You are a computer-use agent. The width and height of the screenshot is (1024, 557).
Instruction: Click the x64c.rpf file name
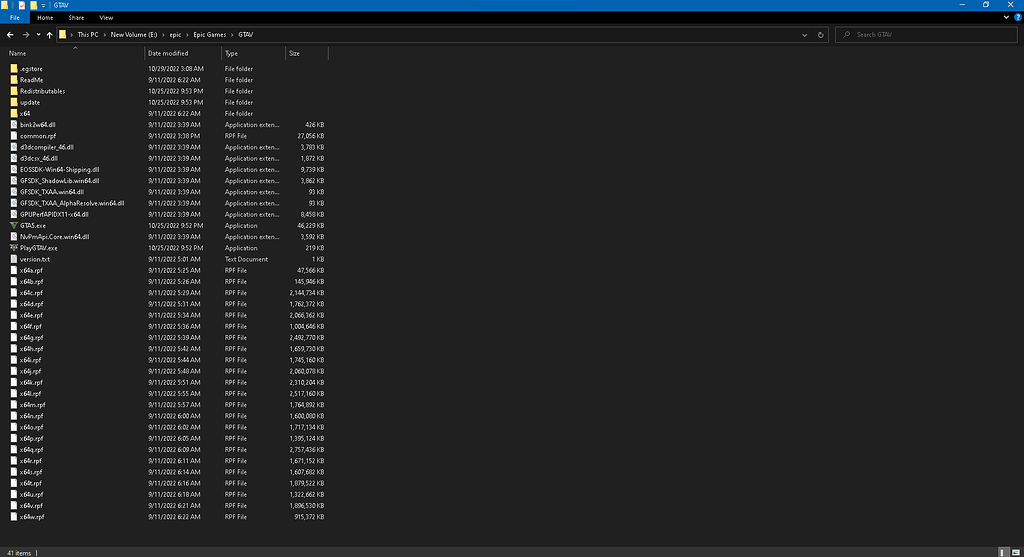(31, 293)
